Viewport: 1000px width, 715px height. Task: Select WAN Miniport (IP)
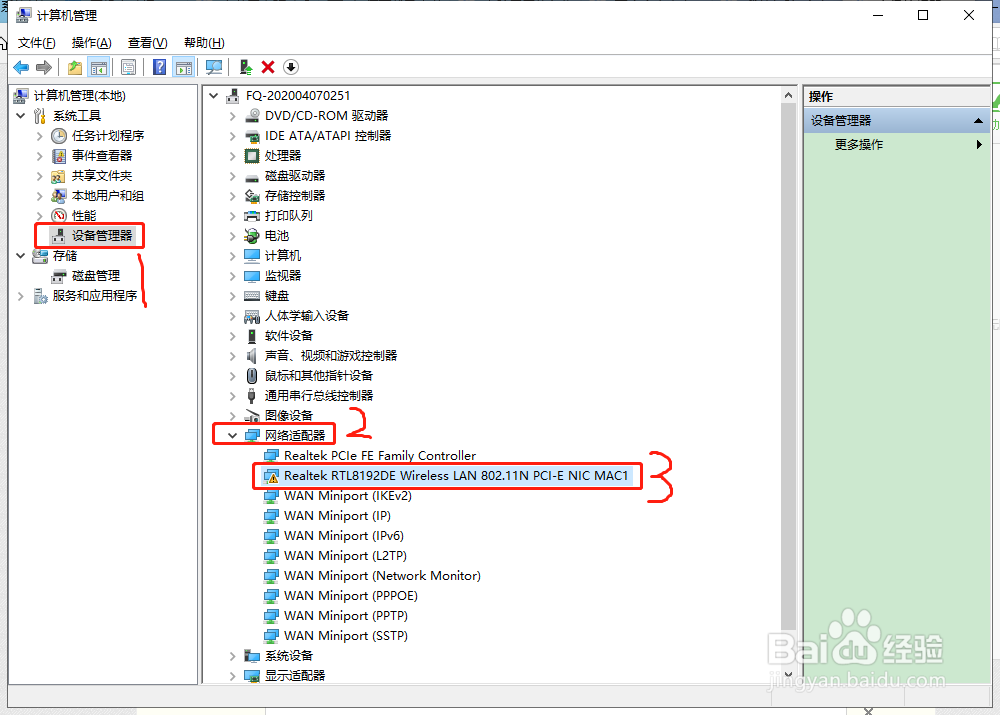tap(337, 515)
